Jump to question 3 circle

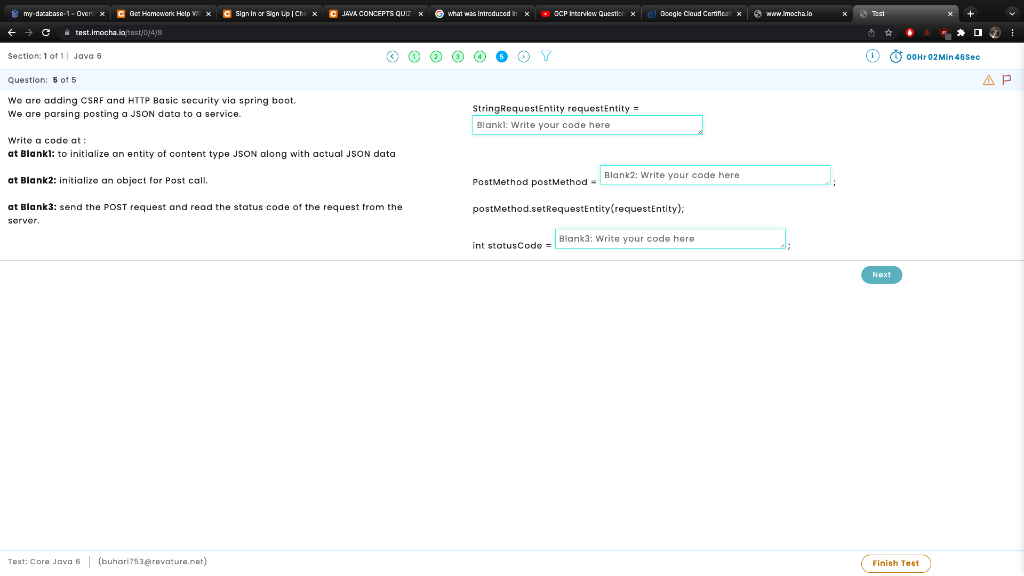tap(458, 57)
